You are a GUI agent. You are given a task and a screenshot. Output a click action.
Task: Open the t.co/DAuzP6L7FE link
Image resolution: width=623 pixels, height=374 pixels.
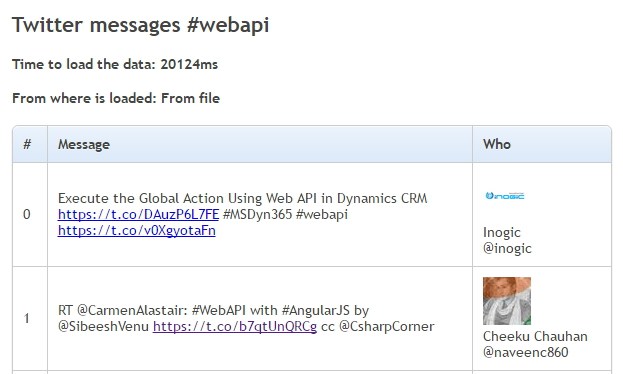[x=138, y=215]
